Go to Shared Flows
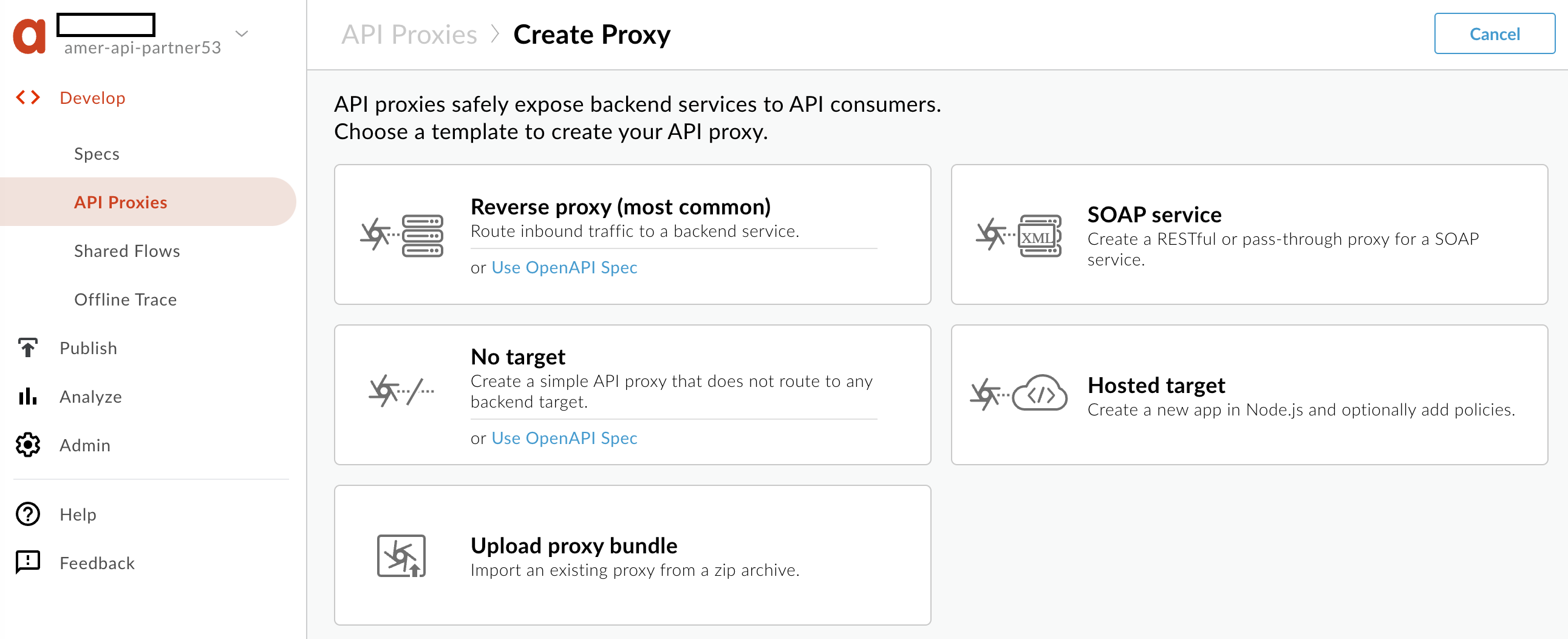The image size is (1568, 639). click(x=127, y=251)
